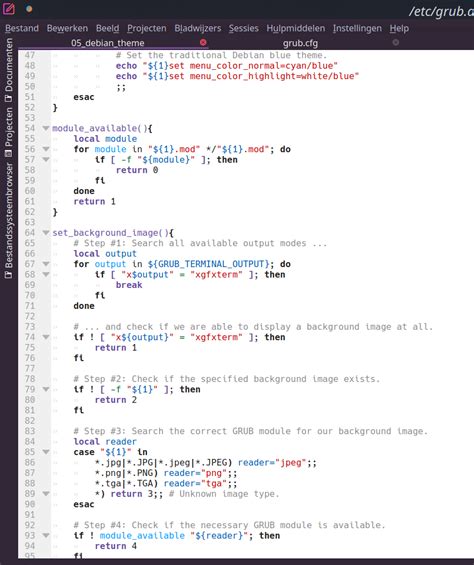The height and width of the screenshot is (565, 474).
Task: Open the Instellingen menu
Action: [x=357, y=28]
